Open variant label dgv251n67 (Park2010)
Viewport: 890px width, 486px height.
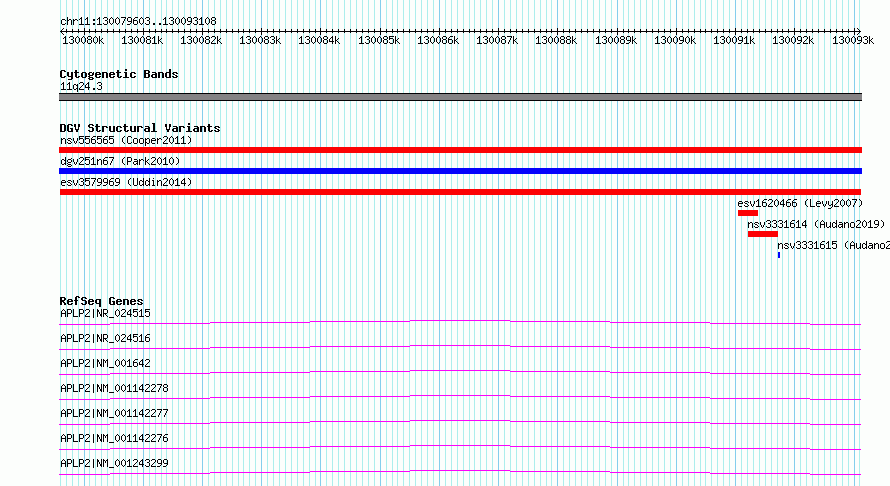[120, 161]
